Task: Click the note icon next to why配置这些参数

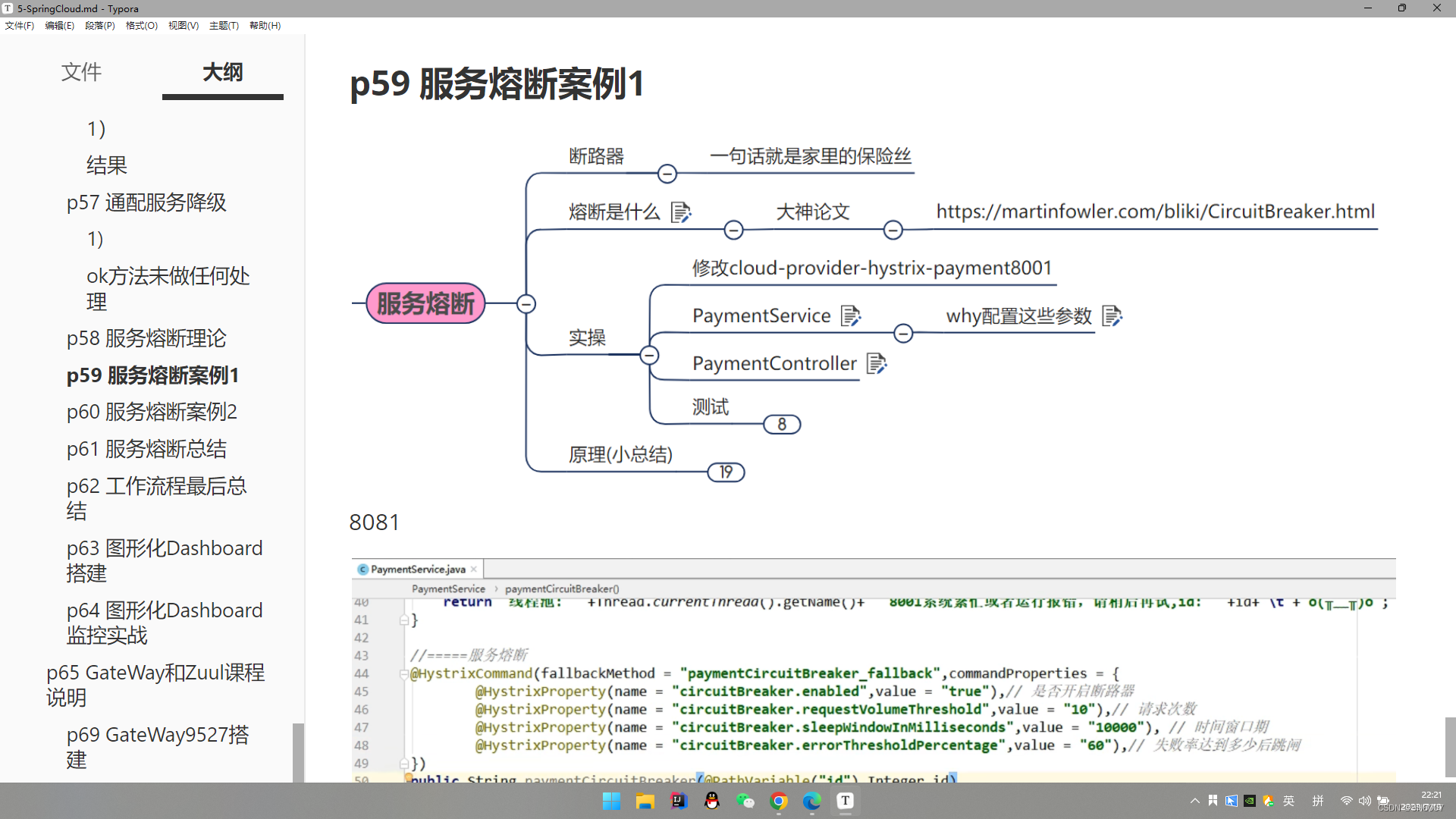Action: coord(1112,316)
